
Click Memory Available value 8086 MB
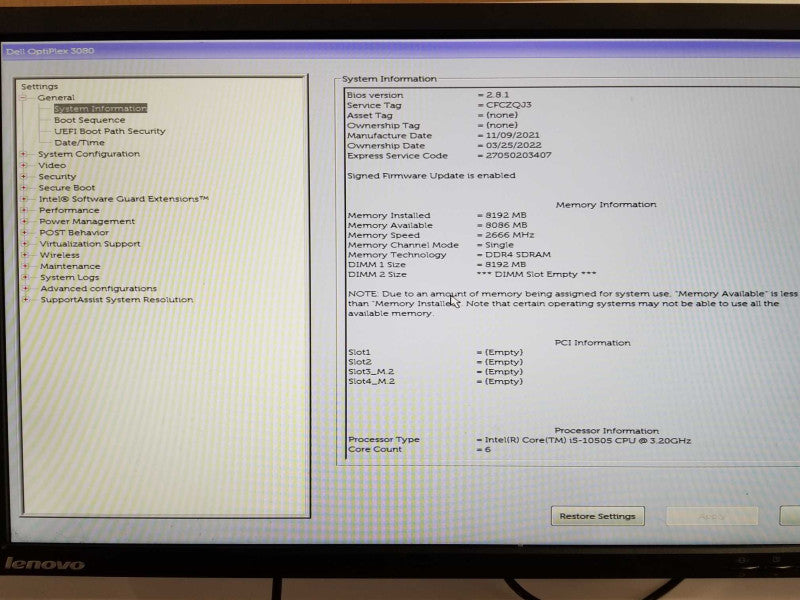(506, 225)
